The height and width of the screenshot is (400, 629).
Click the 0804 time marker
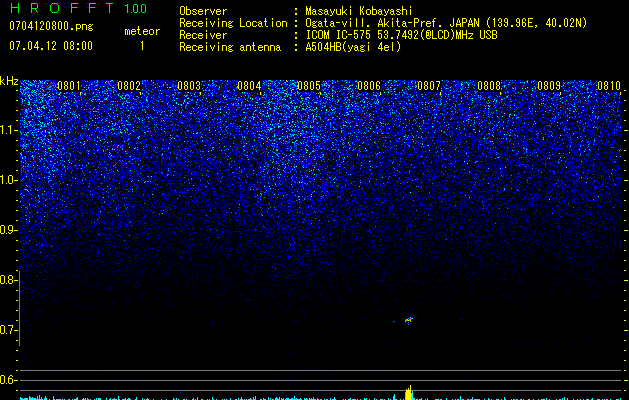pyautogui.click(x=249, y=86)
